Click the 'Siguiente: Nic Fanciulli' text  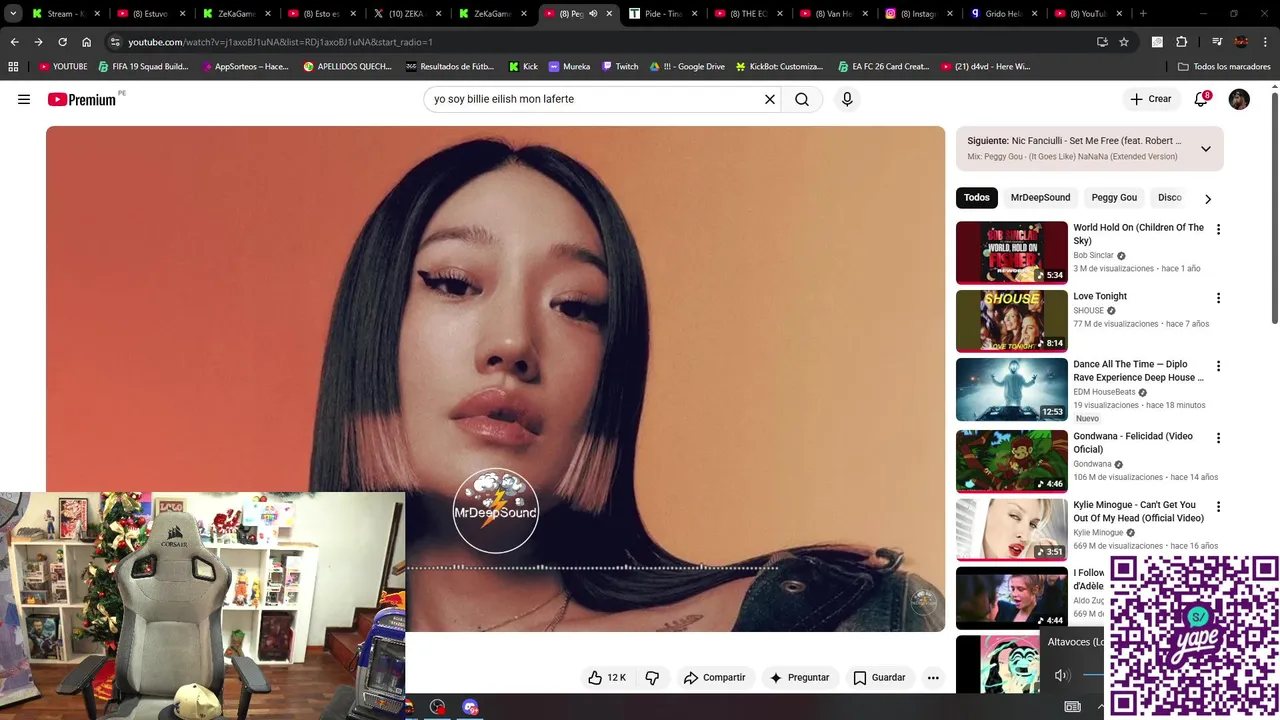pos(1074,141)
